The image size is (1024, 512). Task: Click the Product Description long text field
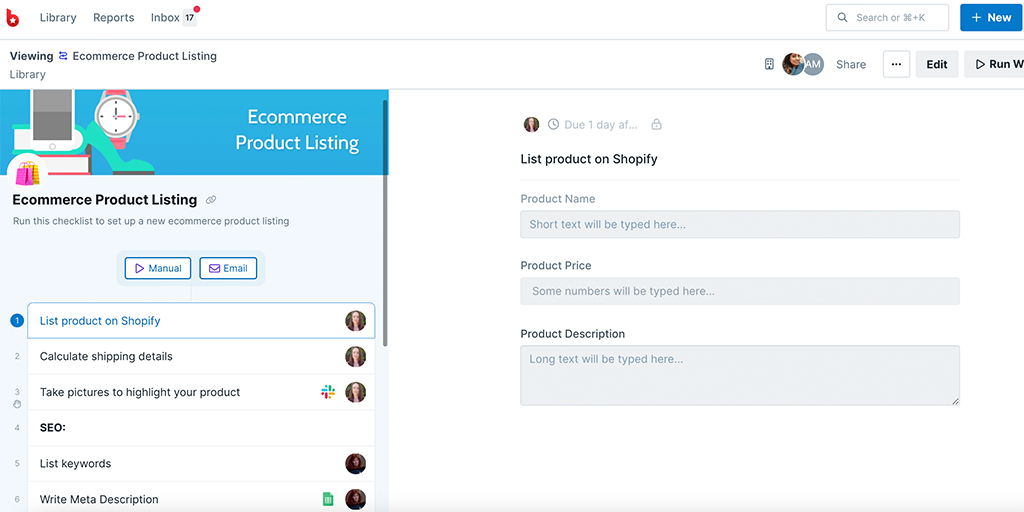740,376
